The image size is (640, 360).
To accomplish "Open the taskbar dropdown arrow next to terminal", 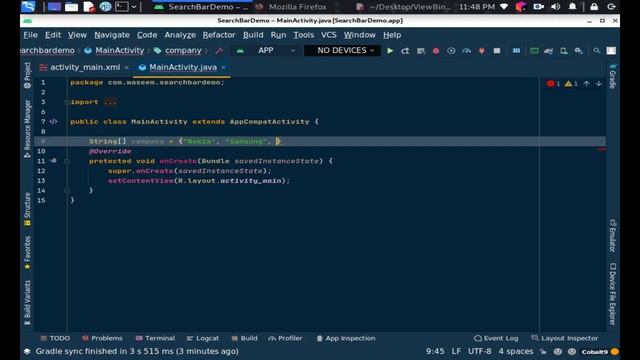I will click(134, 7).
